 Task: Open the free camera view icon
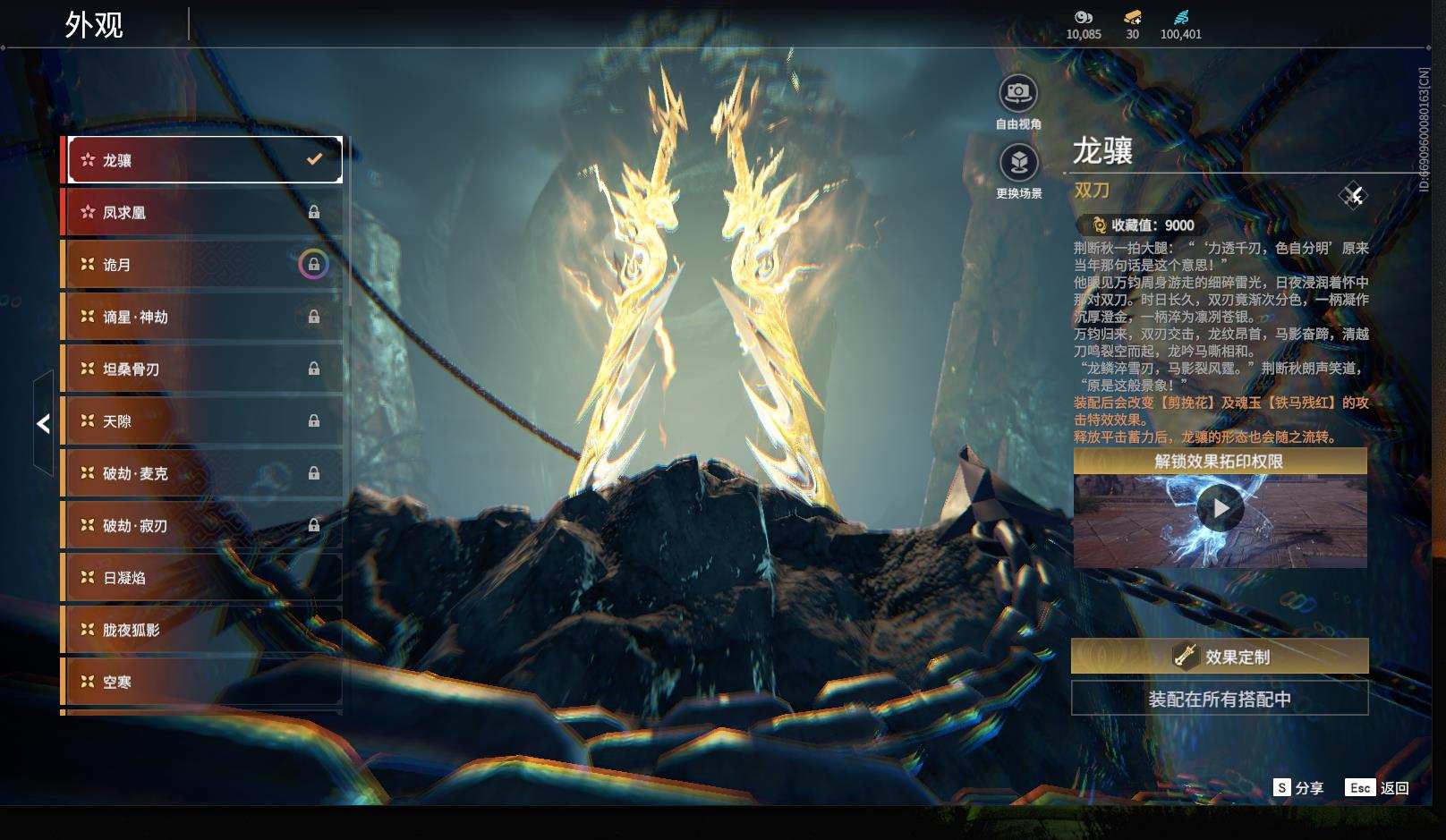pos(1018,93)
